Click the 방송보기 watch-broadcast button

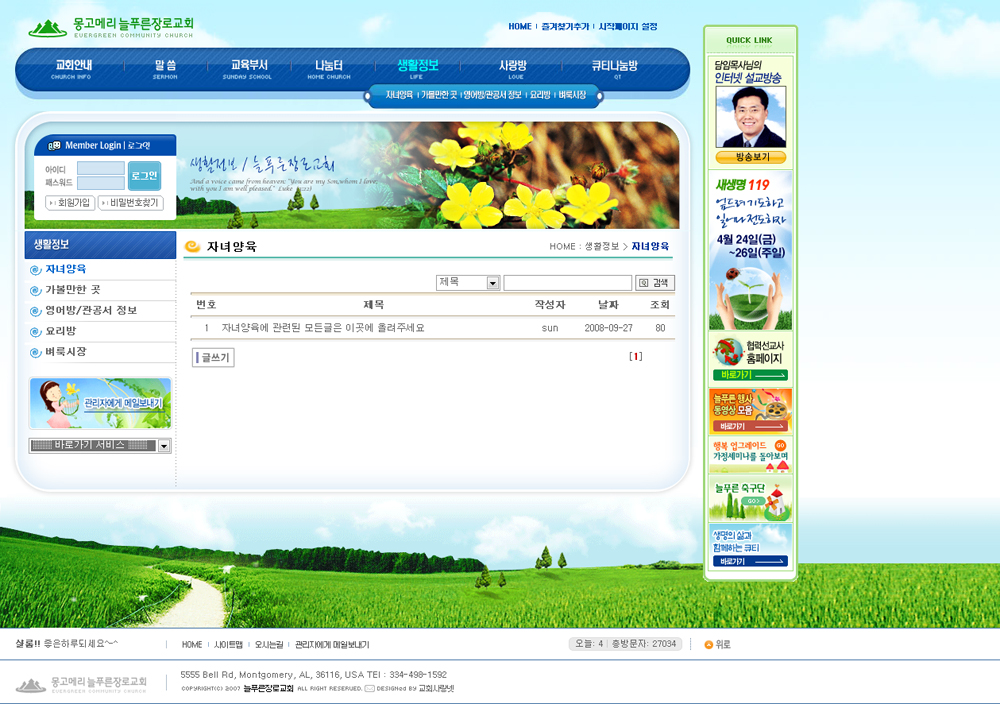pos(750,157)
